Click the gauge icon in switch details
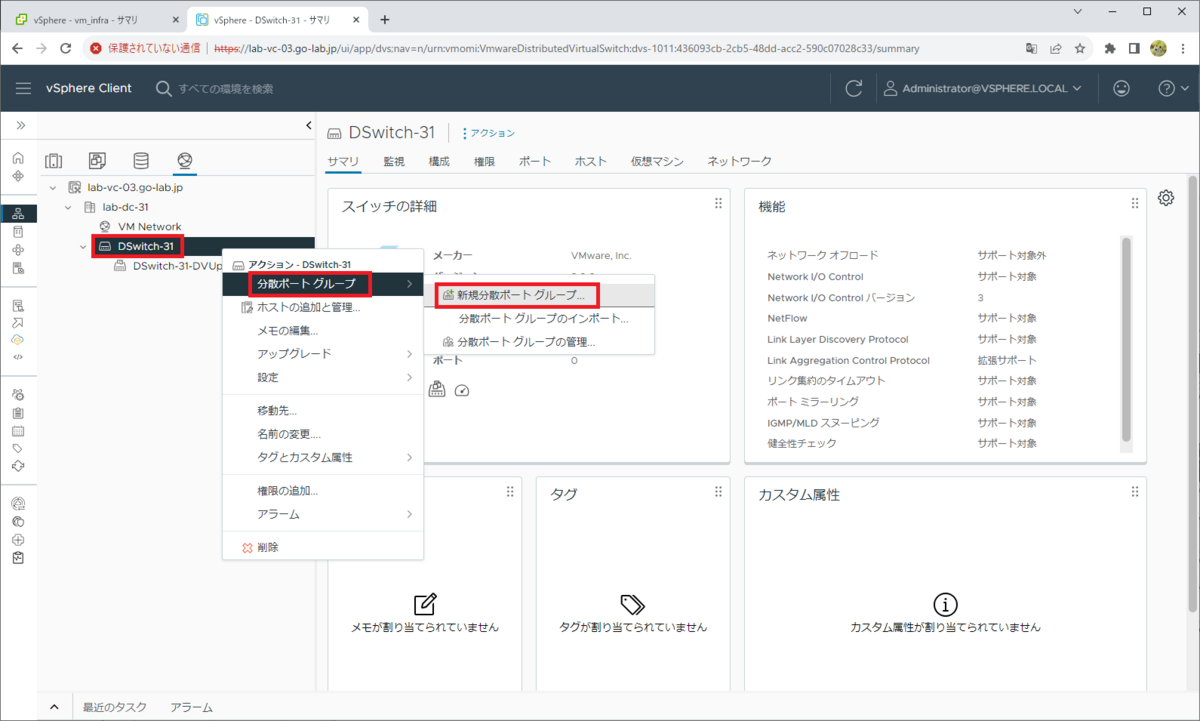The width and height of the screenshot is (1200, 721). pos(462,390)
